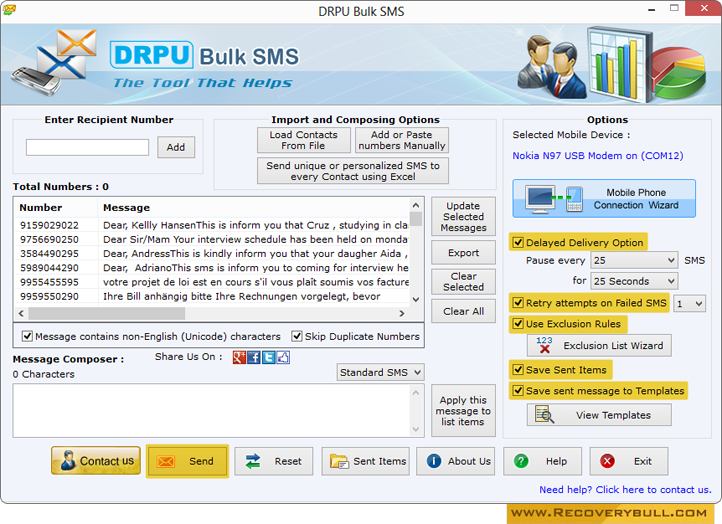Click the Twitter share icon
Viewport: 722px width, 524px height.
click(x=268, y=357)
